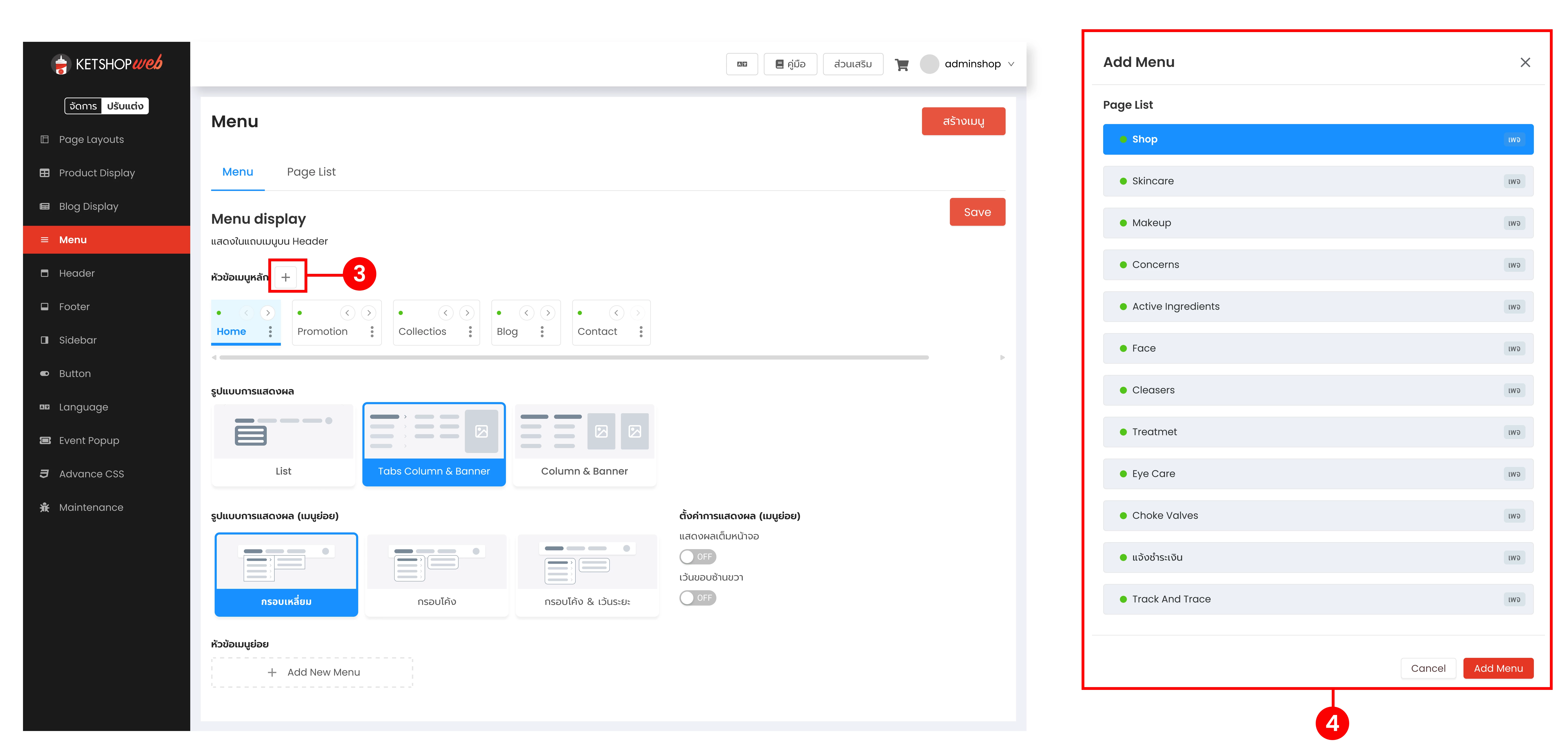The width and height of the screenshot is (1568, 754).
Task: Switch to the Page List tab
Action: 311,172
